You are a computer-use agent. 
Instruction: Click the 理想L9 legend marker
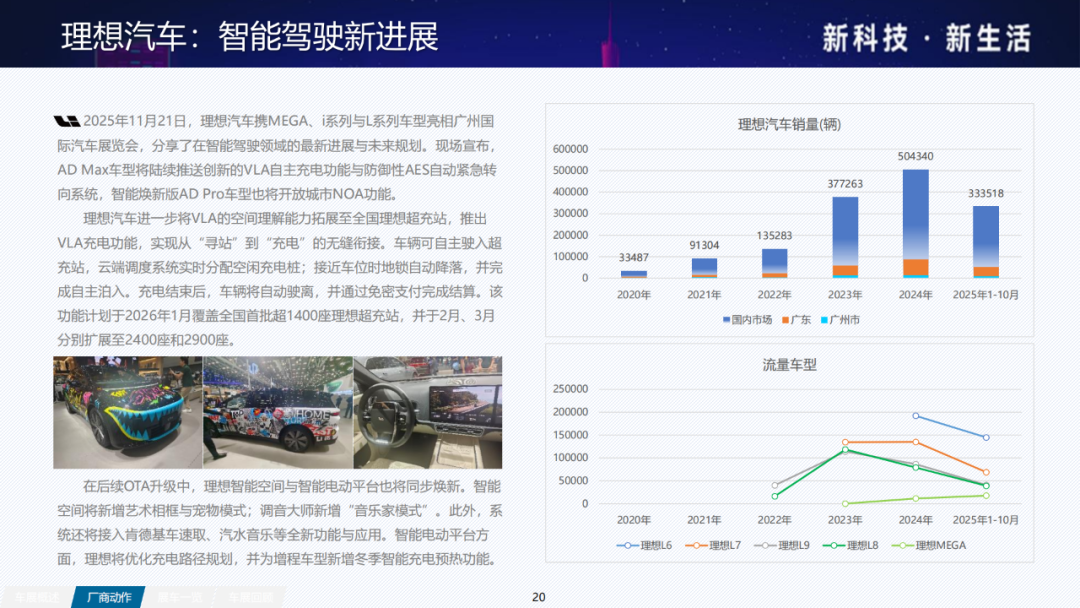(765, 545)
